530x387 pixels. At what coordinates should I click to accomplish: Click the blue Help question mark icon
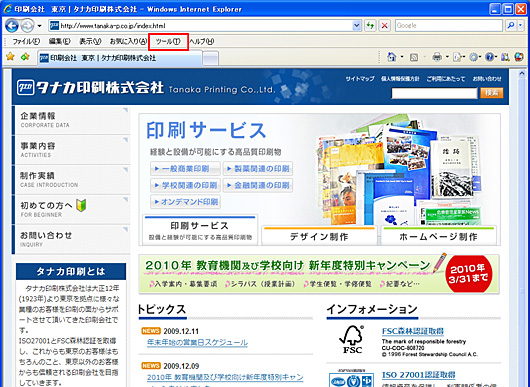coord(489,57)
